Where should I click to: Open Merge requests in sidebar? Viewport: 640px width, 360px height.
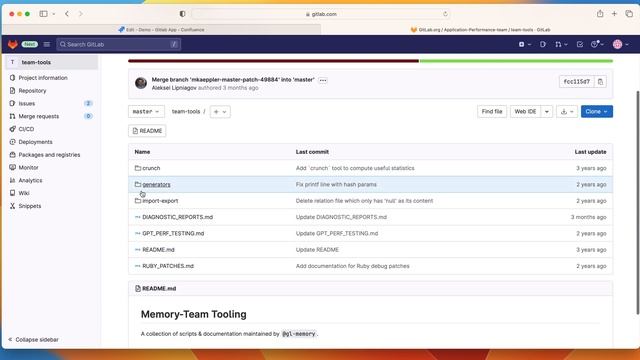[39, 116]
